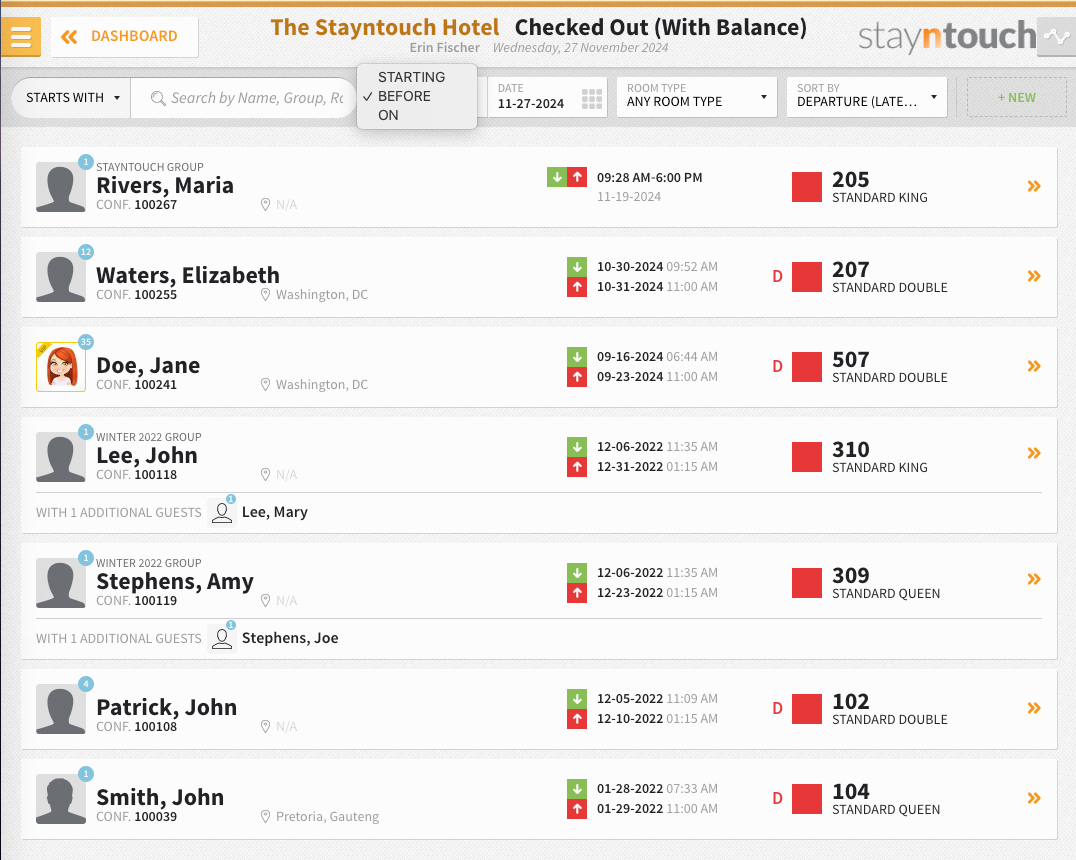The height and width of the screenshot is (860, 1076).
Task: Select guest name Rivers, Maria
Action: (165, 185)
